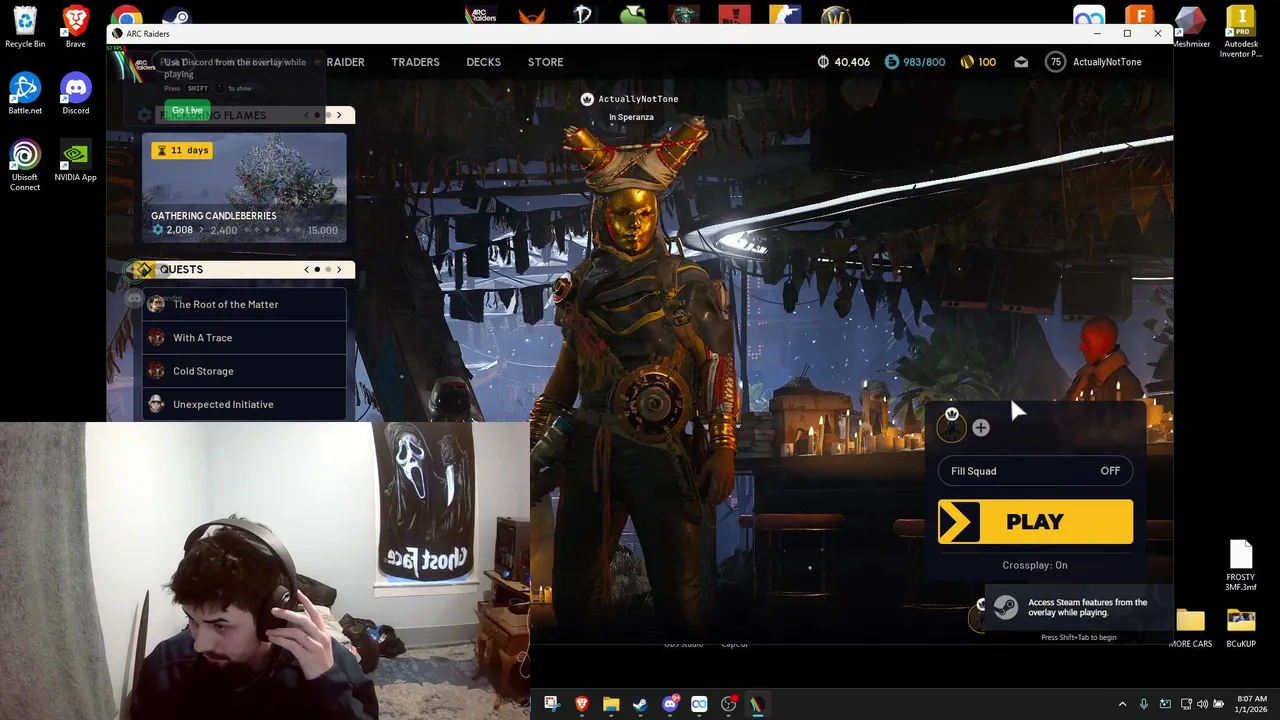Open quest Cold Storage
The height and width of the screenshot is (720, 1280).
point(245,371)
